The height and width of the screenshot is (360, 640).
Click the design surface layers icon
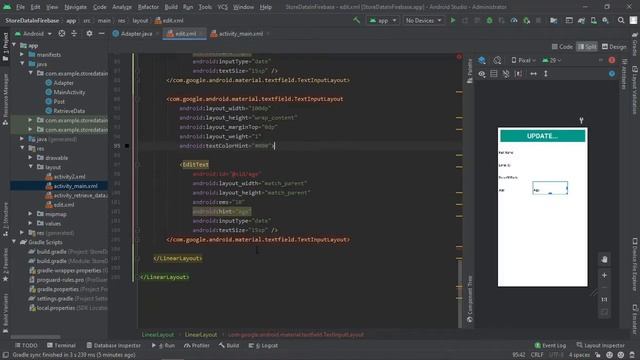(482, 60)
